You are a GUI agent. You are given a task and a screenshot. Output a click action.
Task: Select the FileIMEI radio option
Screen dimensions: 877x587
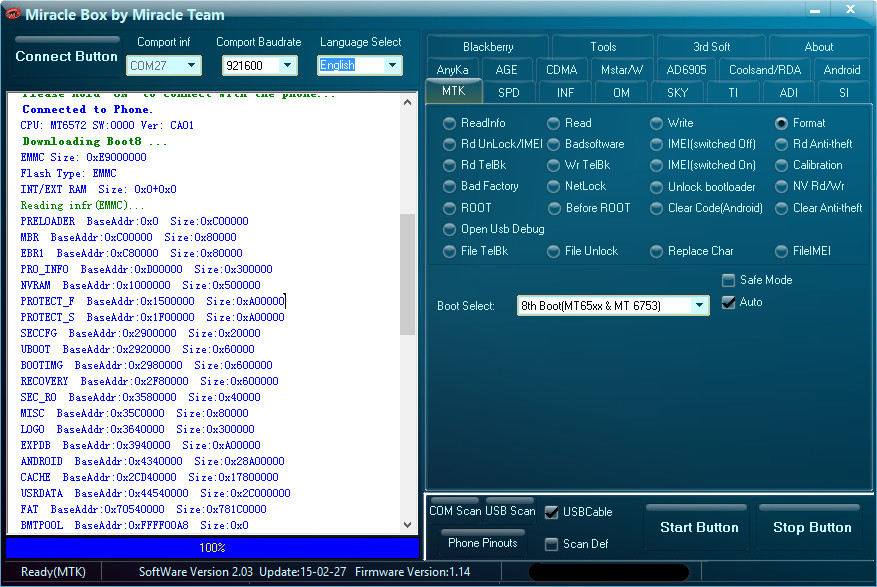click(781, 252)
